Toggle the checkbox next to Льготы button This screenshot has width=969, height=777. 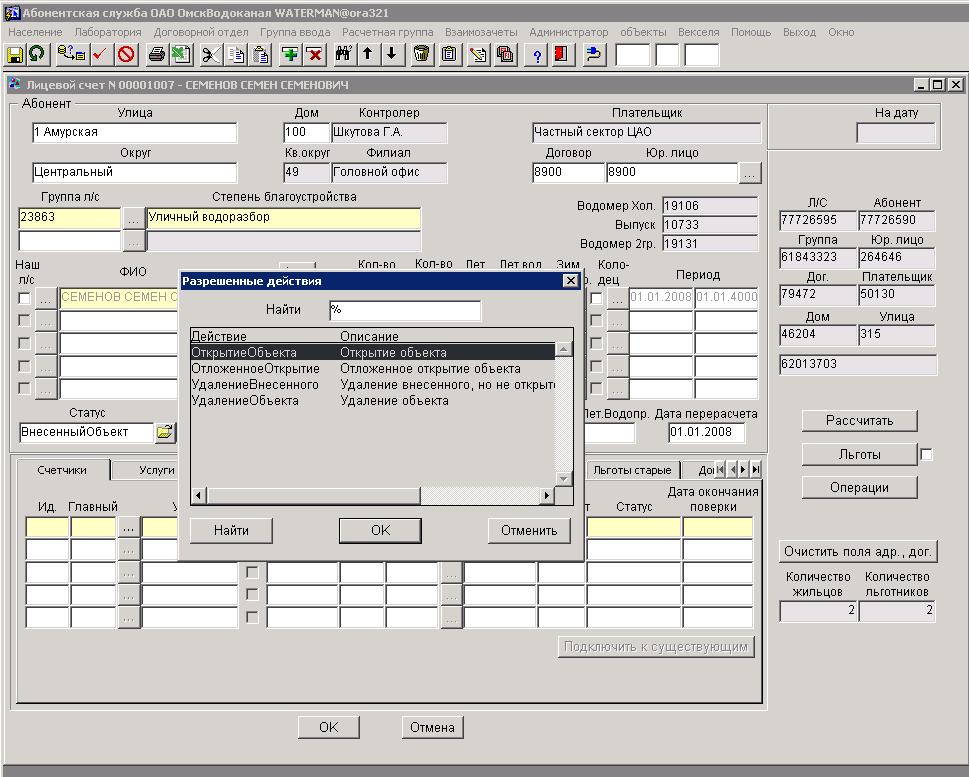[x=926, y=455]
